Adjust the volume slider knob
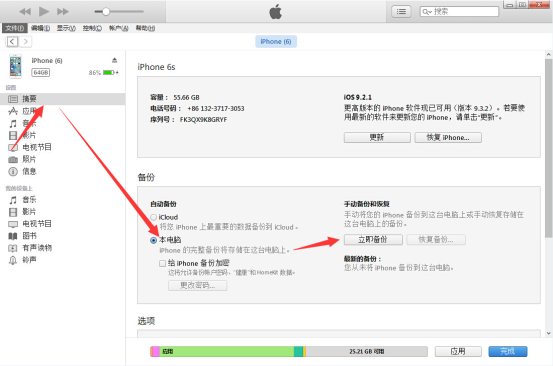Image resolution: width=553 pixels, height=366 pixels. [106, 12]
